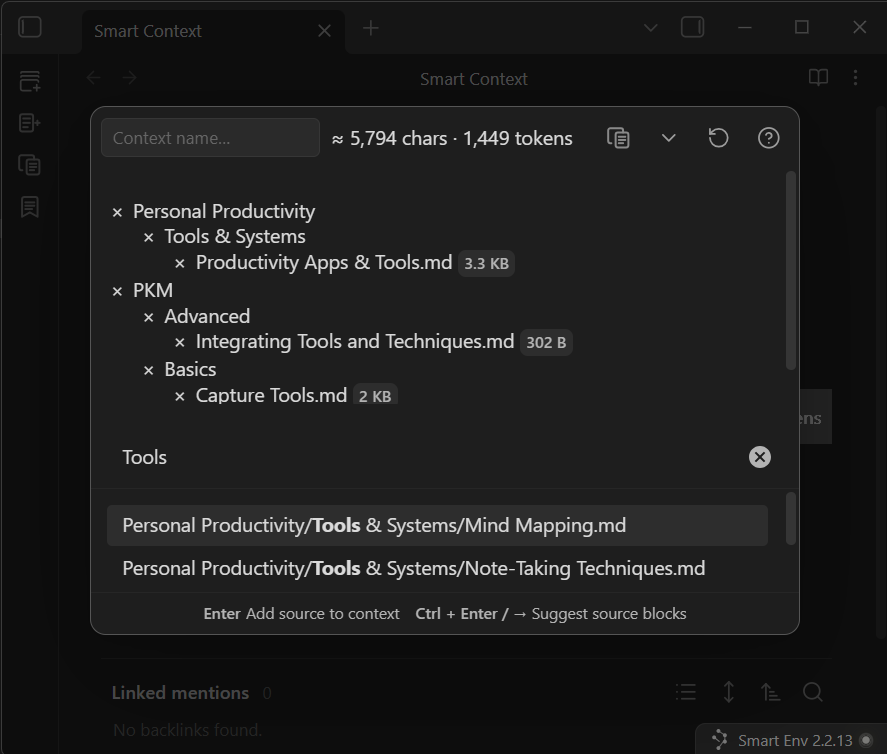Expand the tab list dropdown arrow

(x=650, y=28)
